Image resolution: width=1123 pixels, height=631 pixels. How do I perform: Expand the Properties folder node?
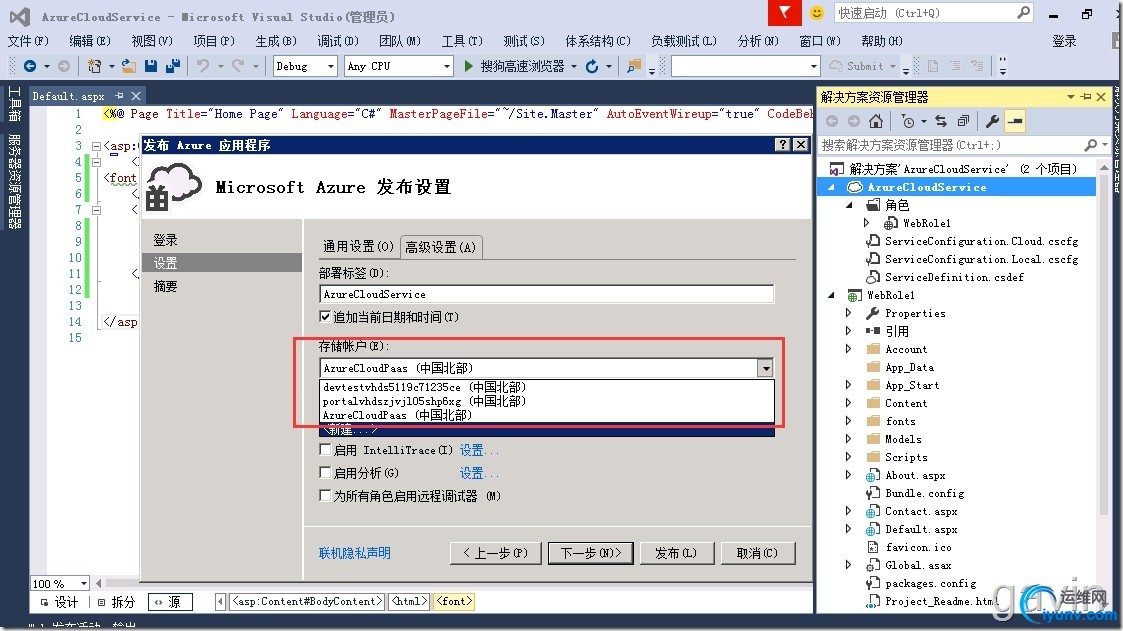pyautogui.click(x=848, y=313)
